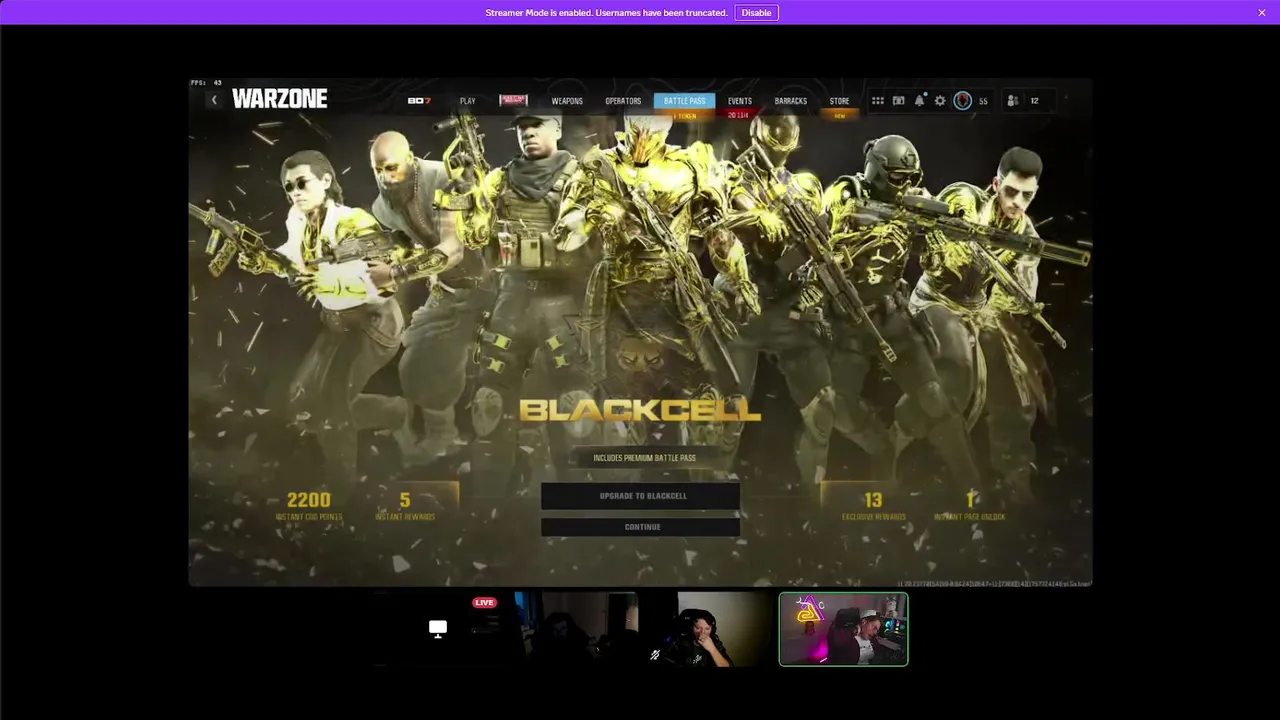This screenshot has width=1280, height=720.
Task: Dismiss the Streamer Mode banner
Action: point(1262,13)
